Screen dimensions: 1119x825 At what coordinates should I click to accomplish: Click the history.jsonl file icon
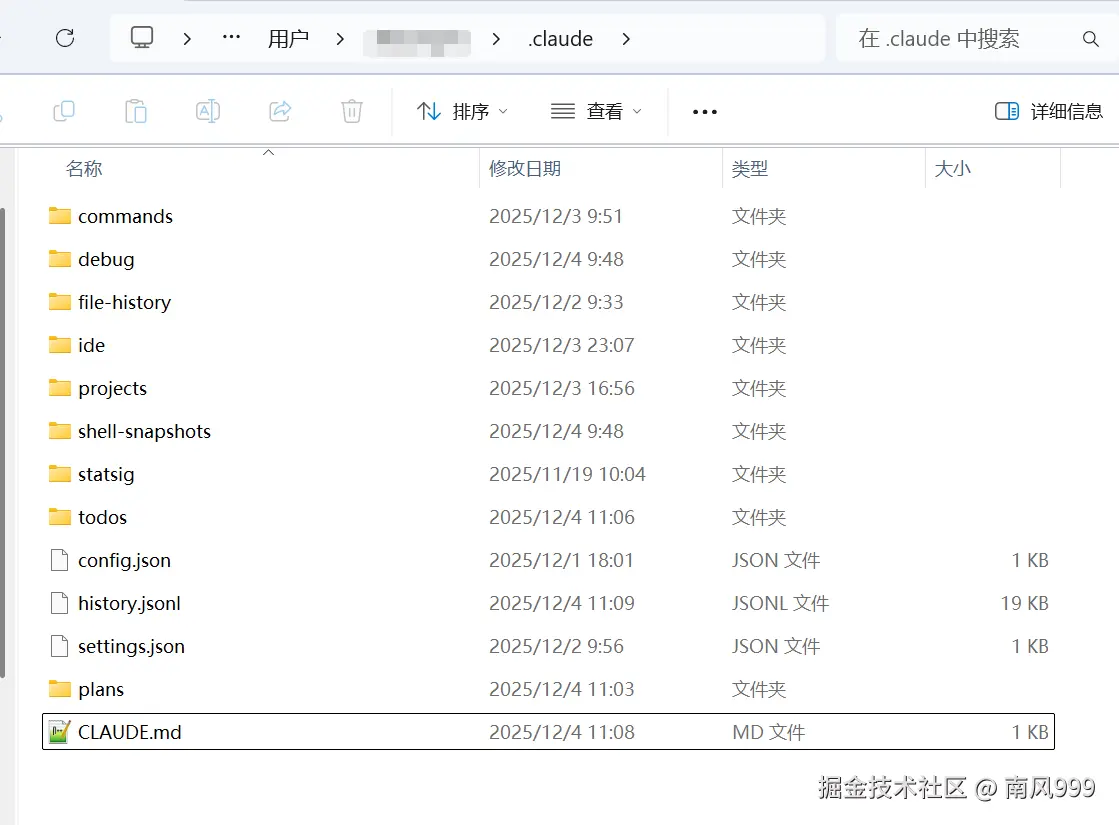click(60, 603)
